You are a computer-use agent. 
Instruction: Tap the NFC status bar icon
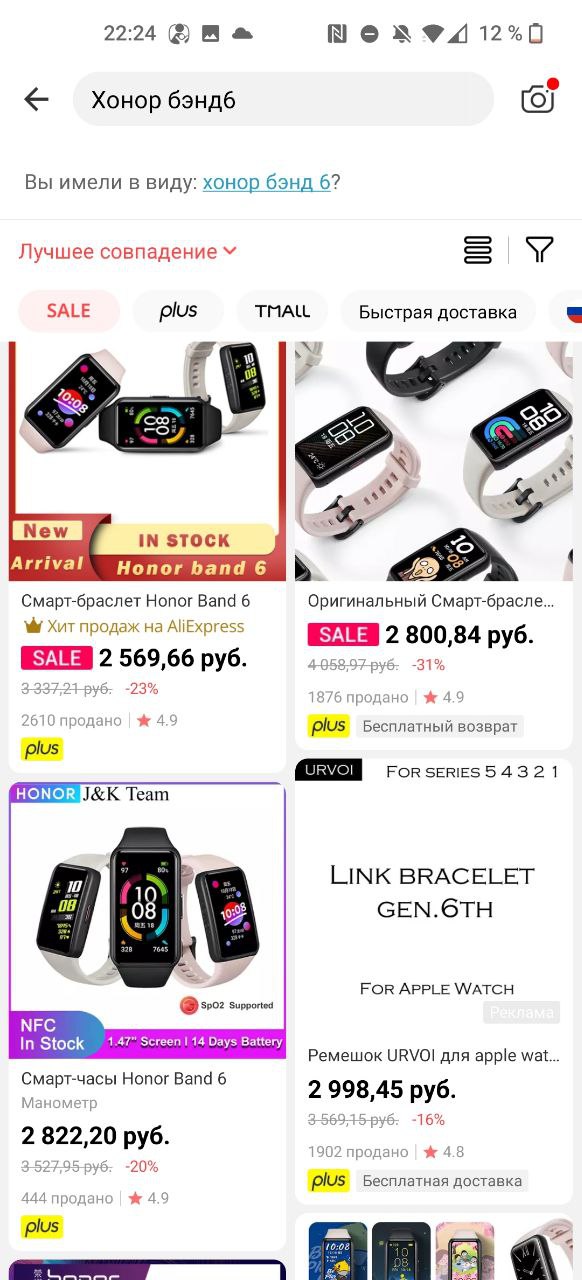(x=337, y=34)
